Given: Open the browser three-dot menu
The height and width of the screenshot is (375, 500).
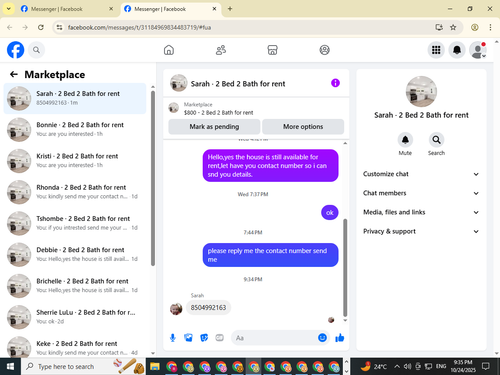Looking at the screenshot, I should (x=490, y=27).
